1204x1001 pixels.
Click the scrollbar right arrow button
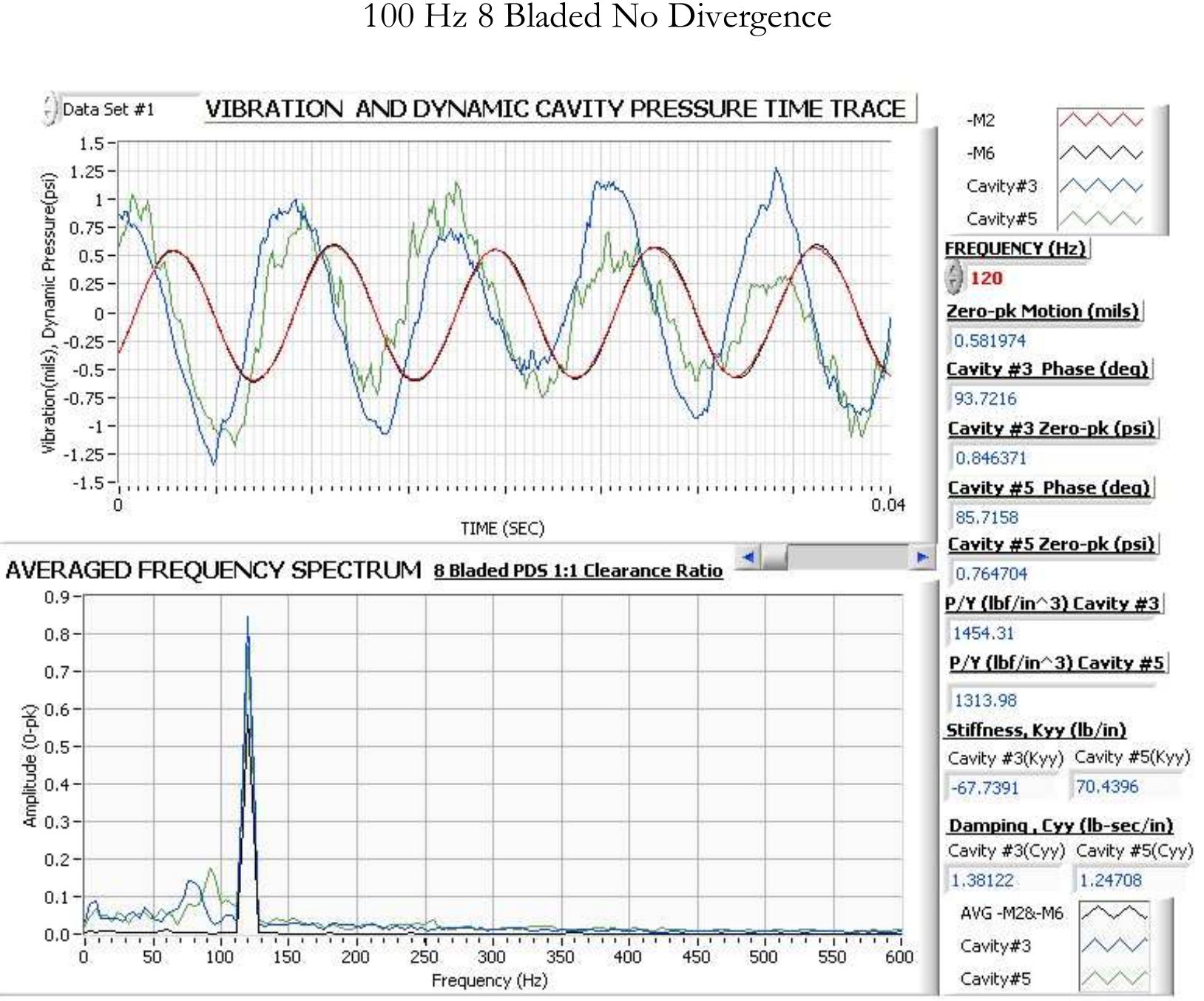(921, 557)
